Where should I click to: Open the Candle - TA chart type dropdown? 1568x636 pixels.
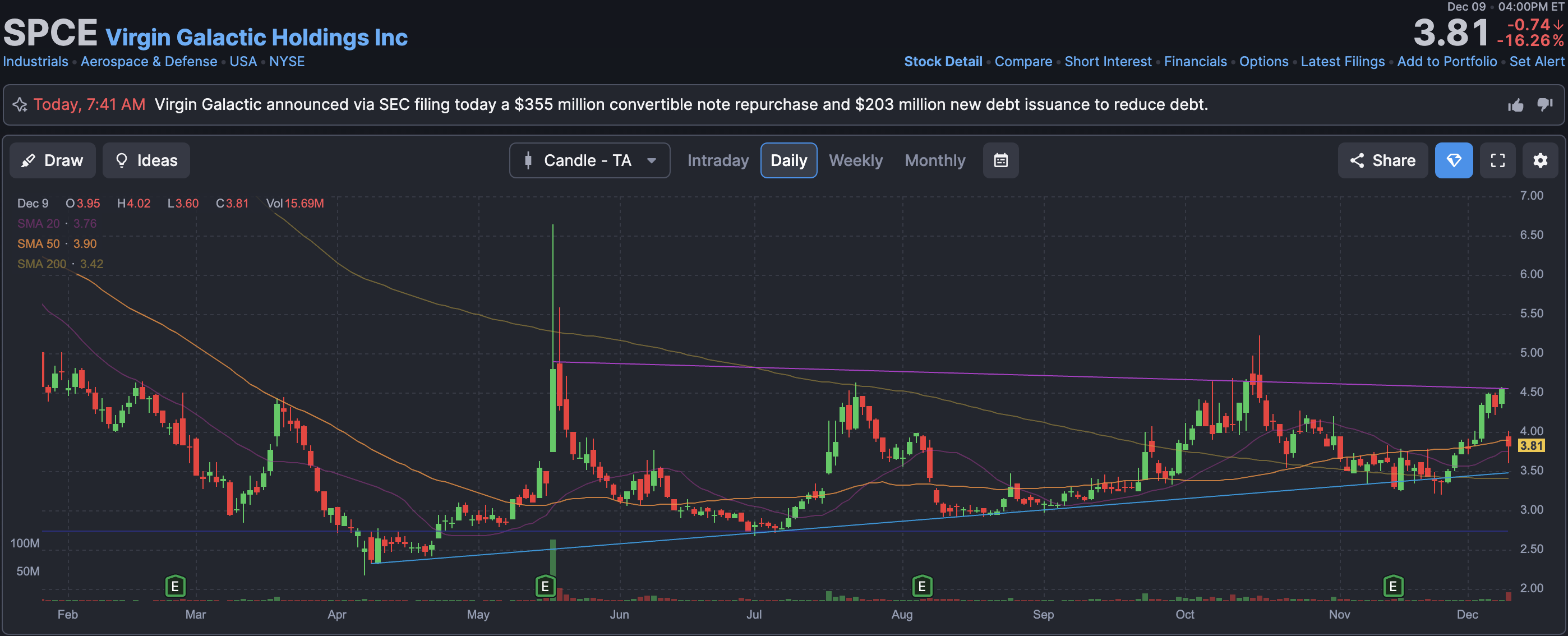[589, 160]
